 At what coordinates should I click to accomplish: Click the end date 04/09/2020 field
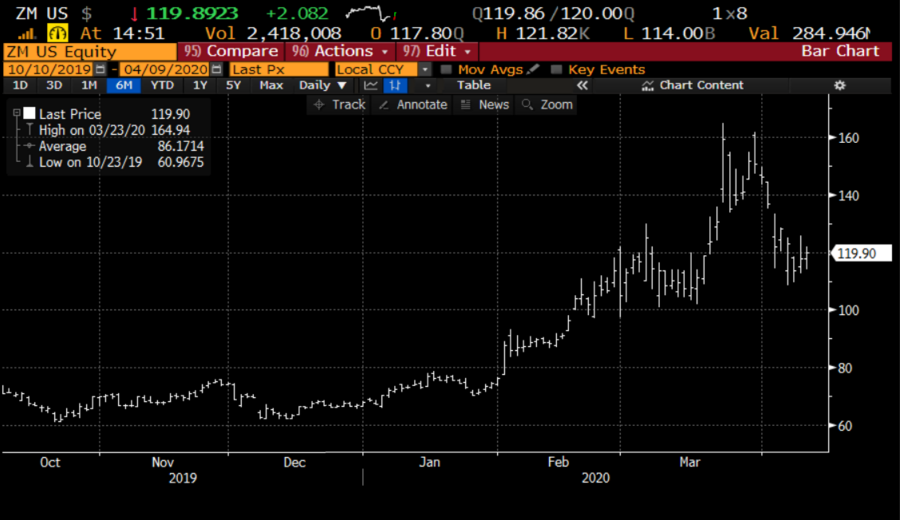click(x=166, y=69)
